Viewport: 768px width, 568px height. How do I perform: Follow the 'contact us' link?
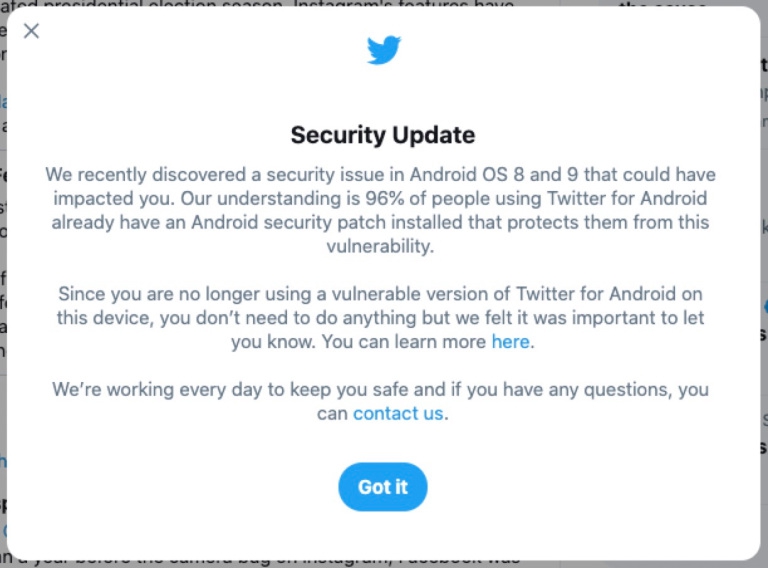[x=398, y=413]
